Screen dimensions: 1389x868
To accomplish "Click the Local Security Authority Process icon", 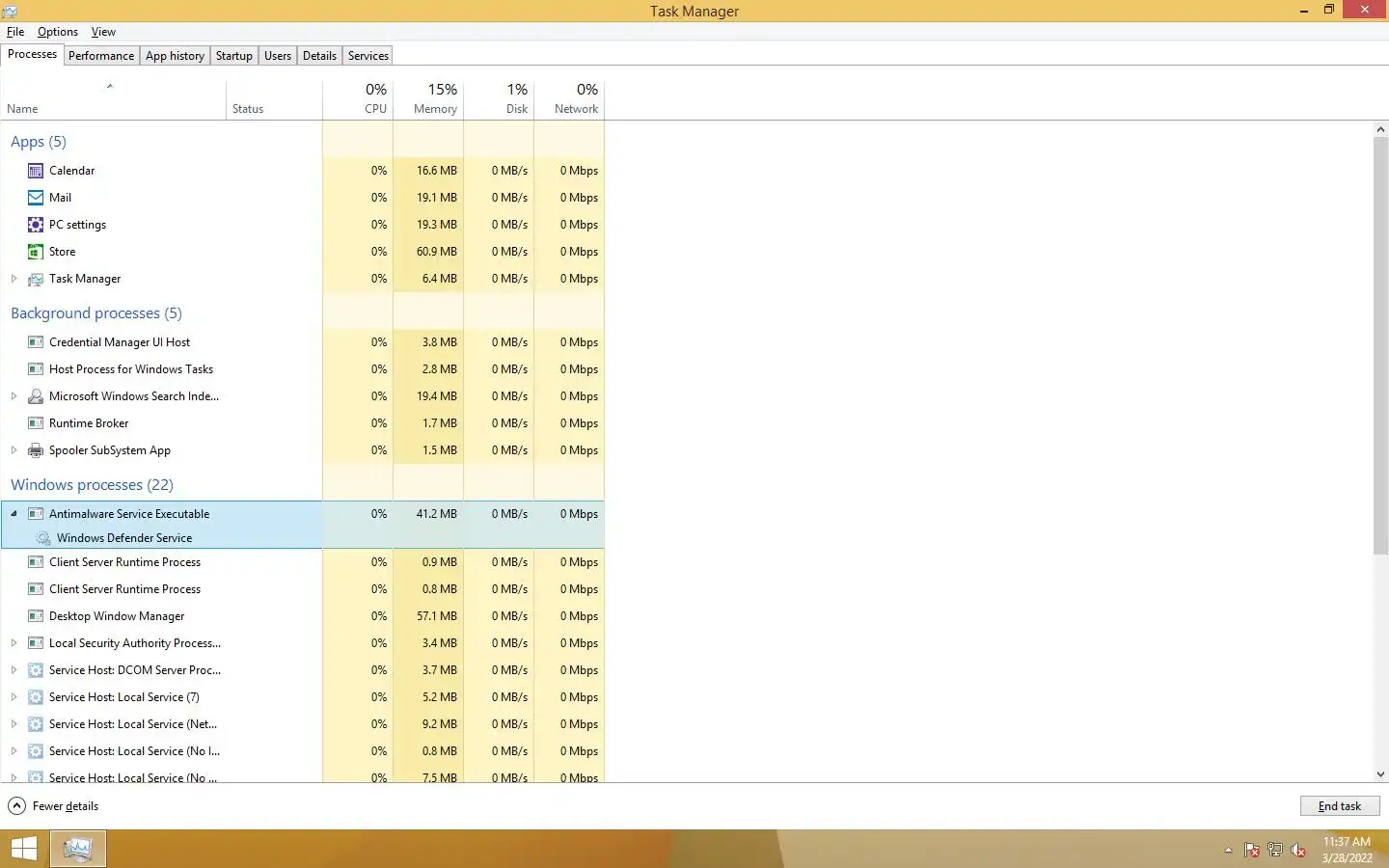I will (36, 643).
